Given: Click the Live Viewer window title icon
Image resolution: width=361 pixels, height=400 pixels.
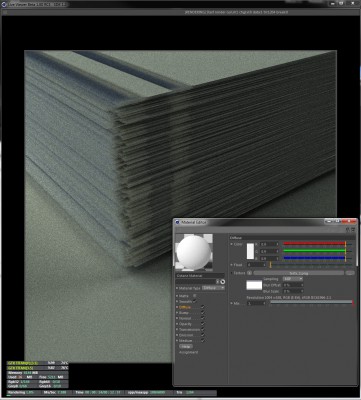Looking at the screenshot, I should coord(5,4).
